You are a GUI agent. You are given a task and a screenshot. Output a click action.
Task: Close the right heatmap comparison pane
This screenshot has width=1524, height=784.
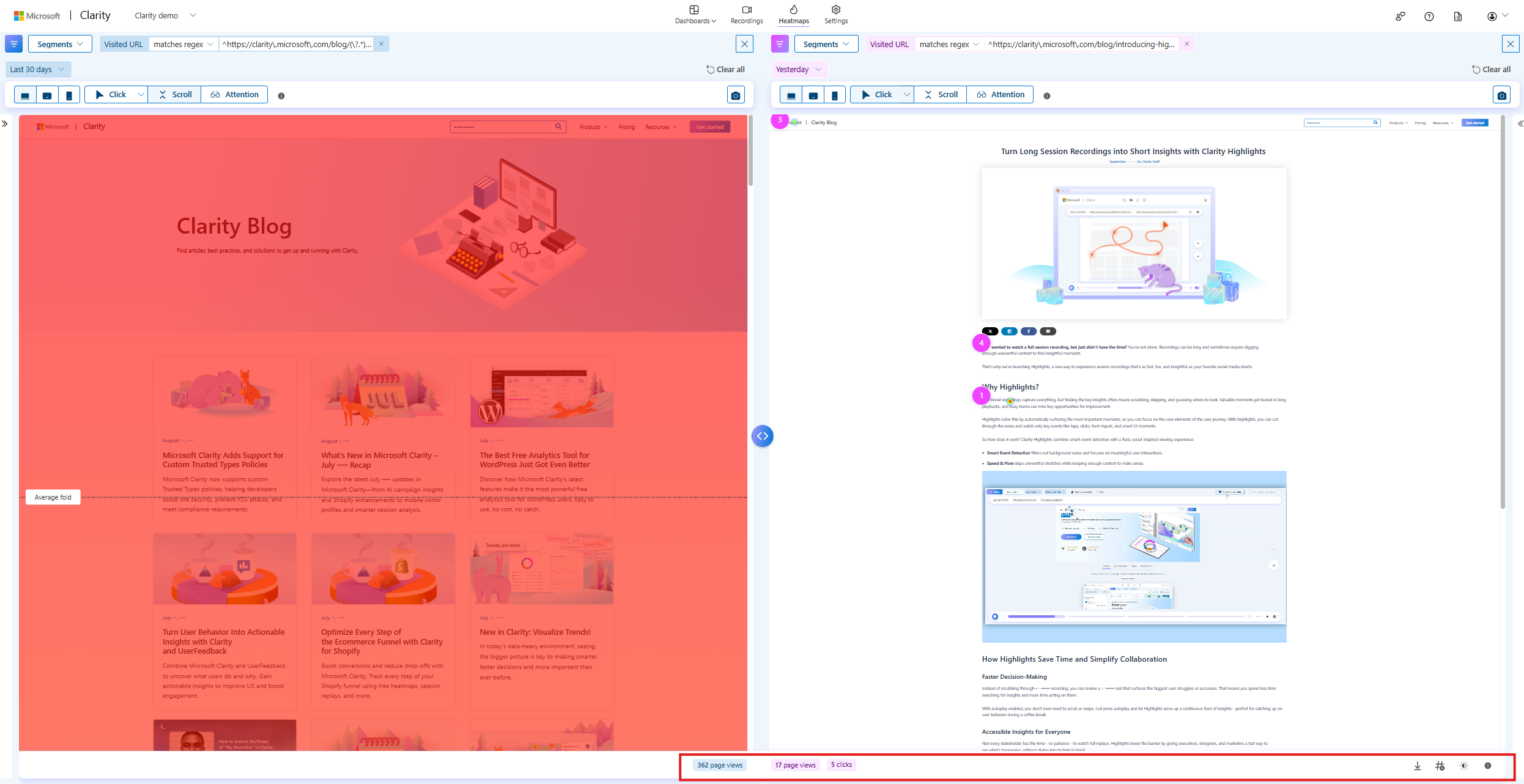coord(1511,44)
